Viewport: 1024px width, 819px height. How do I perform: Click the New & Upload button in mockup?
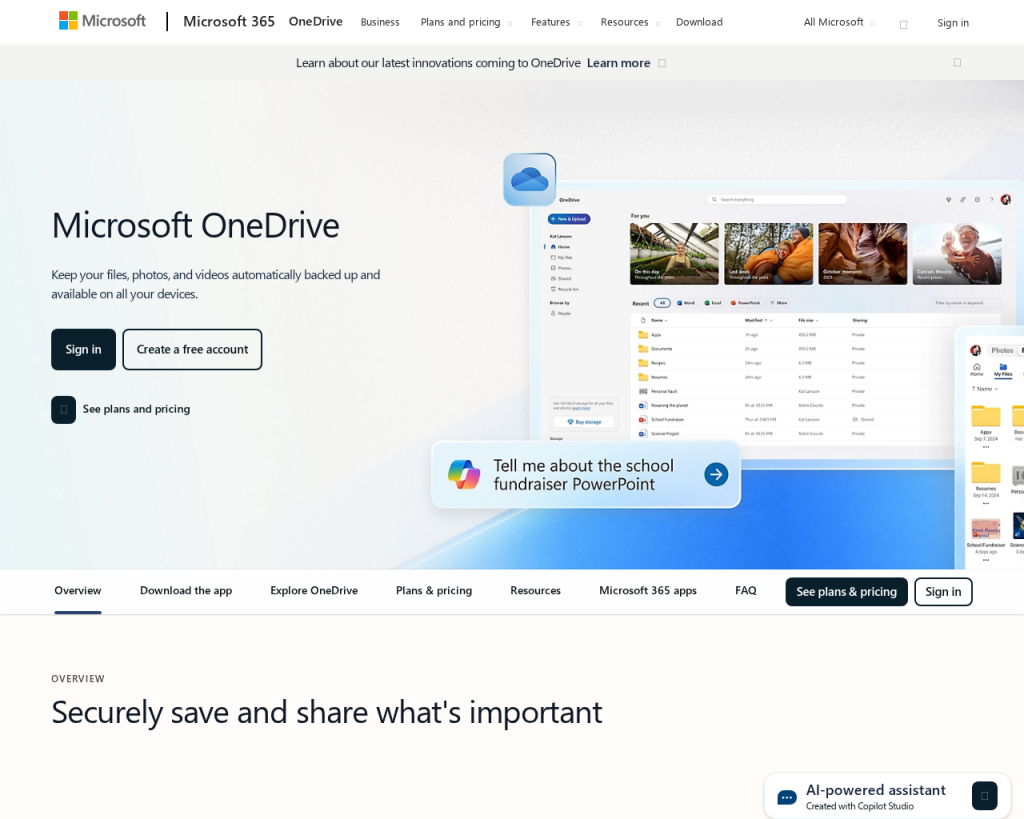click(x=569, y=219)
